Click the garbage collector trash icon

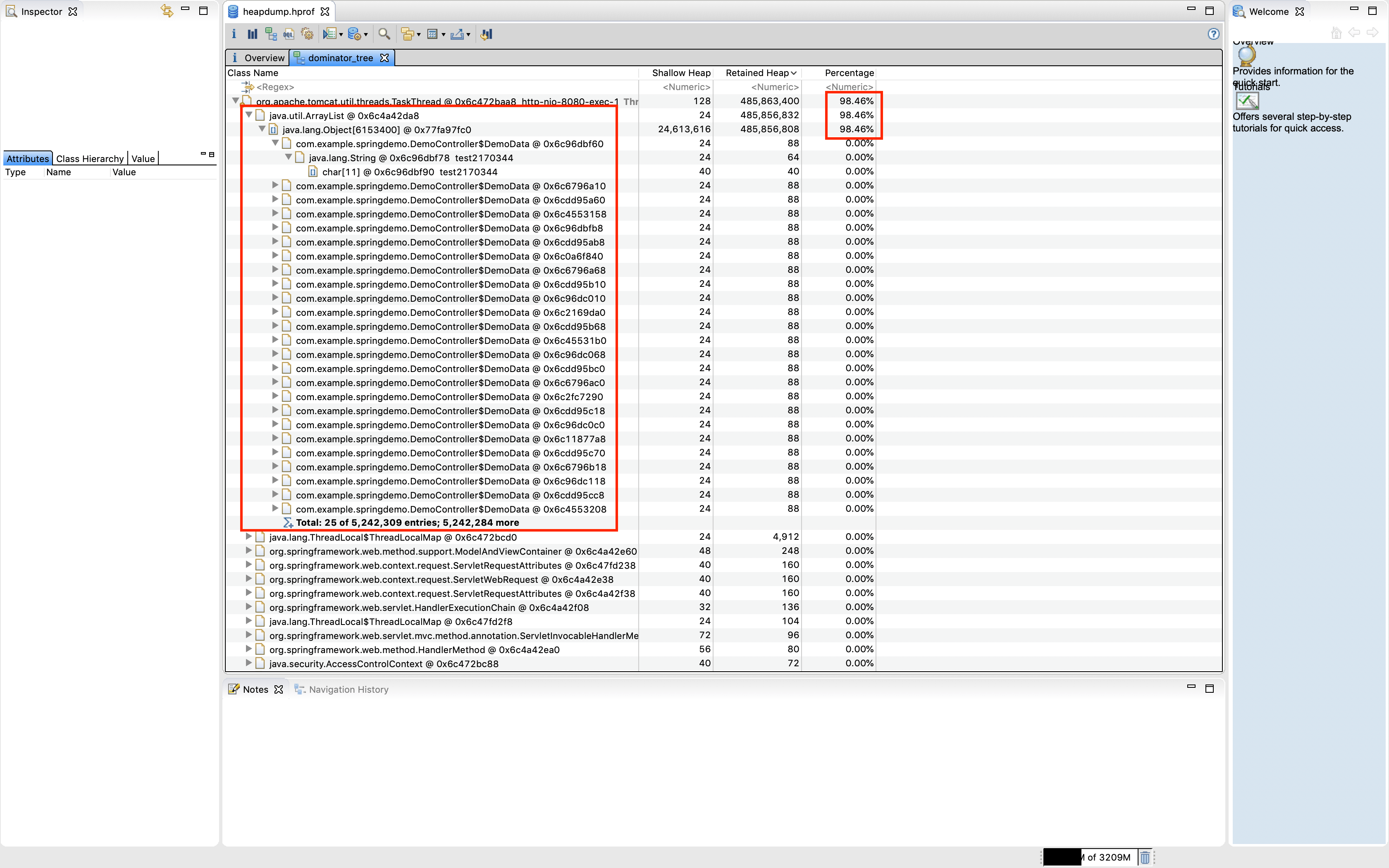click(x=1145, y=857)
